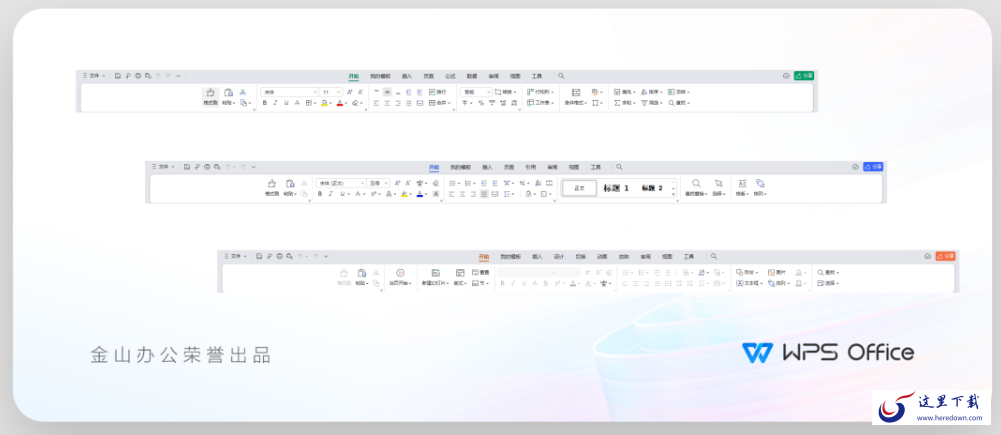Image resolution: width=1001 pixels, height=435 pixels.
Task: Toggle justify alignment in writer toolbar
Action: [484, 194]
